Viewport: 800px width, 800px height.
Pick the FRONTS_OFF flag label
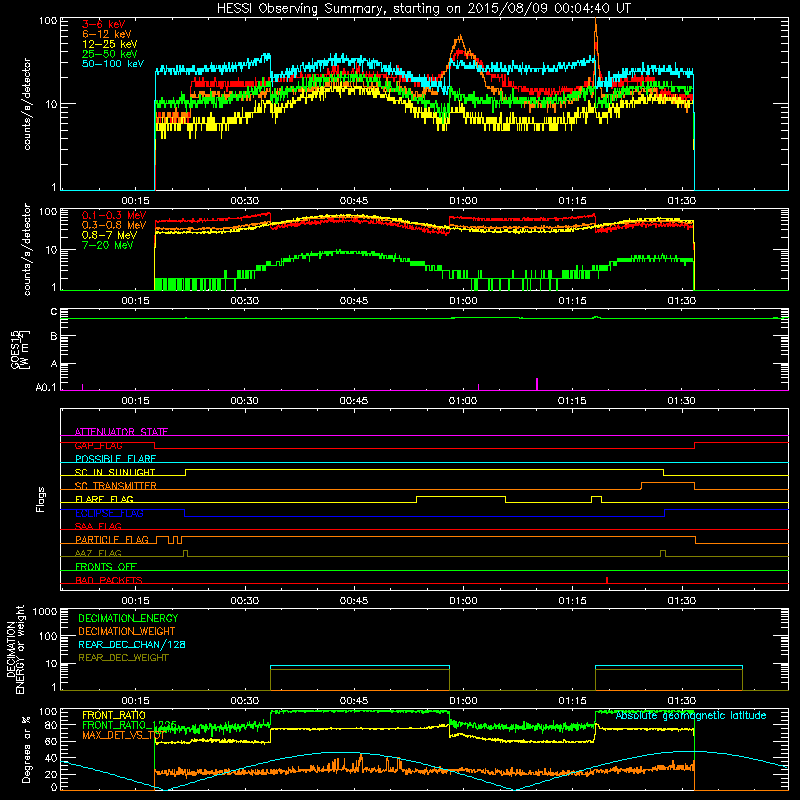point(106,566)
